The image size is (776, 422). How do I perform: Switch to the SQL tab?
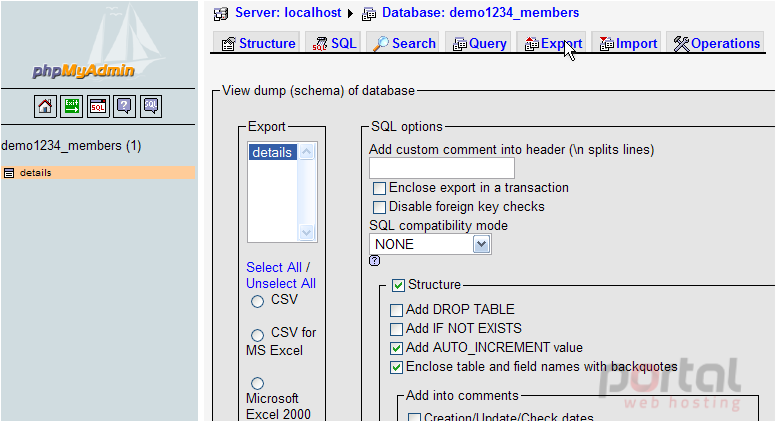(x=334, y=44)
